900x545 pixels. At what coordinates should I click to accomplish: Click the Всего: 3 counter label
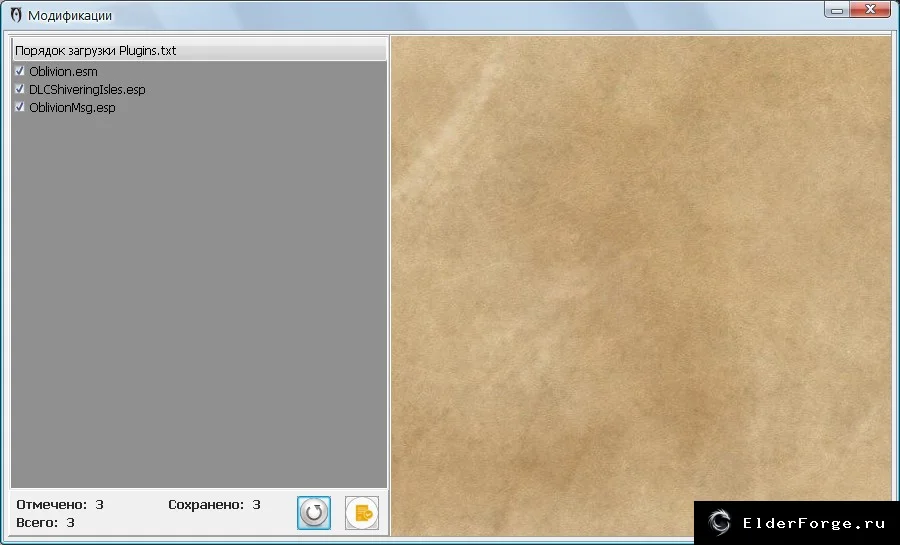click(45, 523)
